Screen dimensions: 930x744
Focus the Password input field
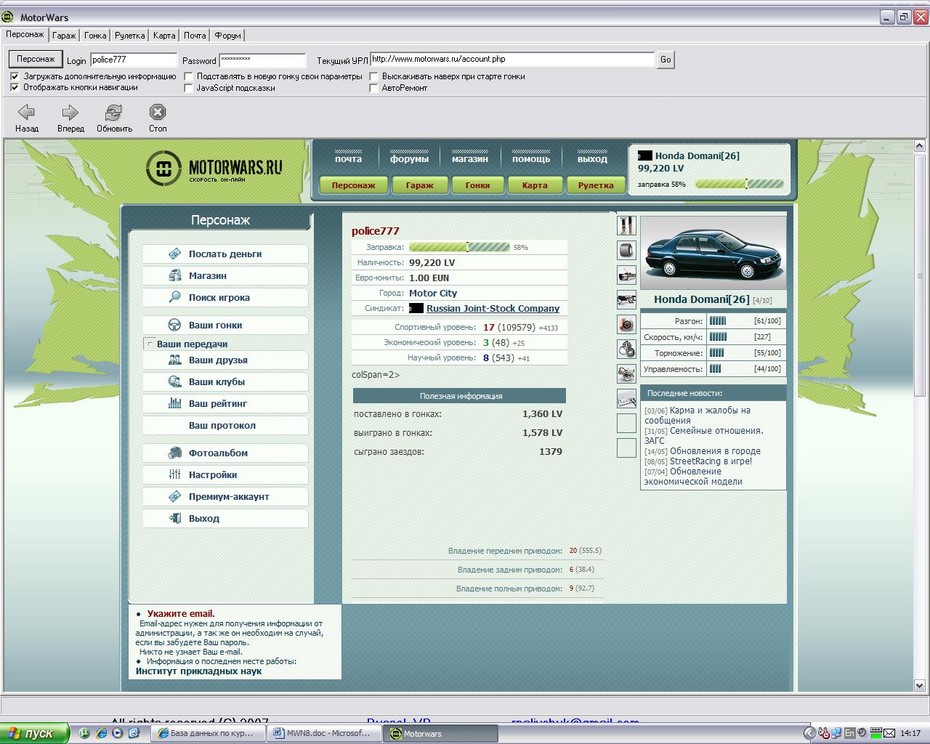(x=263, y=60)
